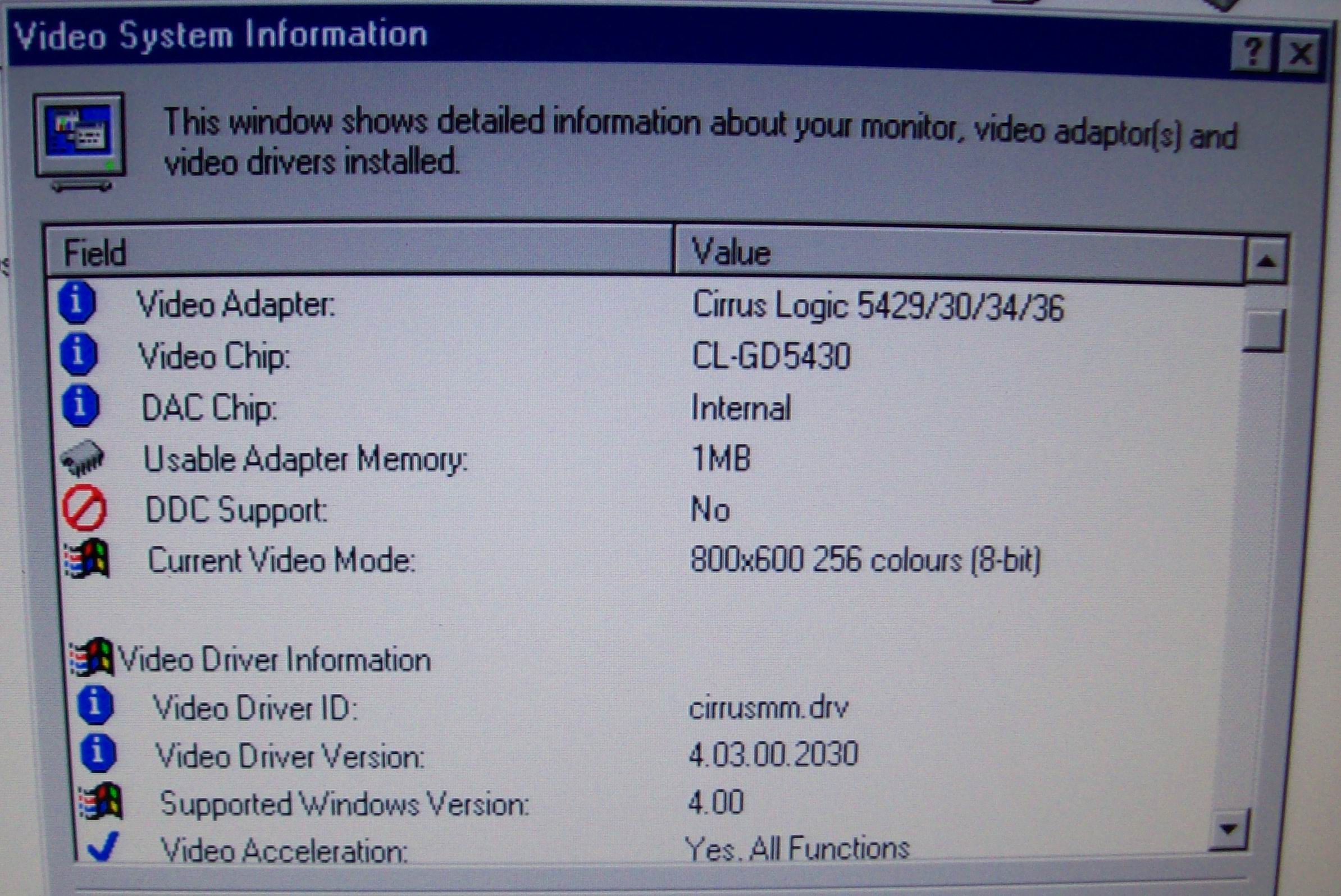Viewport: 1341px width, 896px height.
Task: Select the DDC Support: row label
Action: tap(236, 510)
